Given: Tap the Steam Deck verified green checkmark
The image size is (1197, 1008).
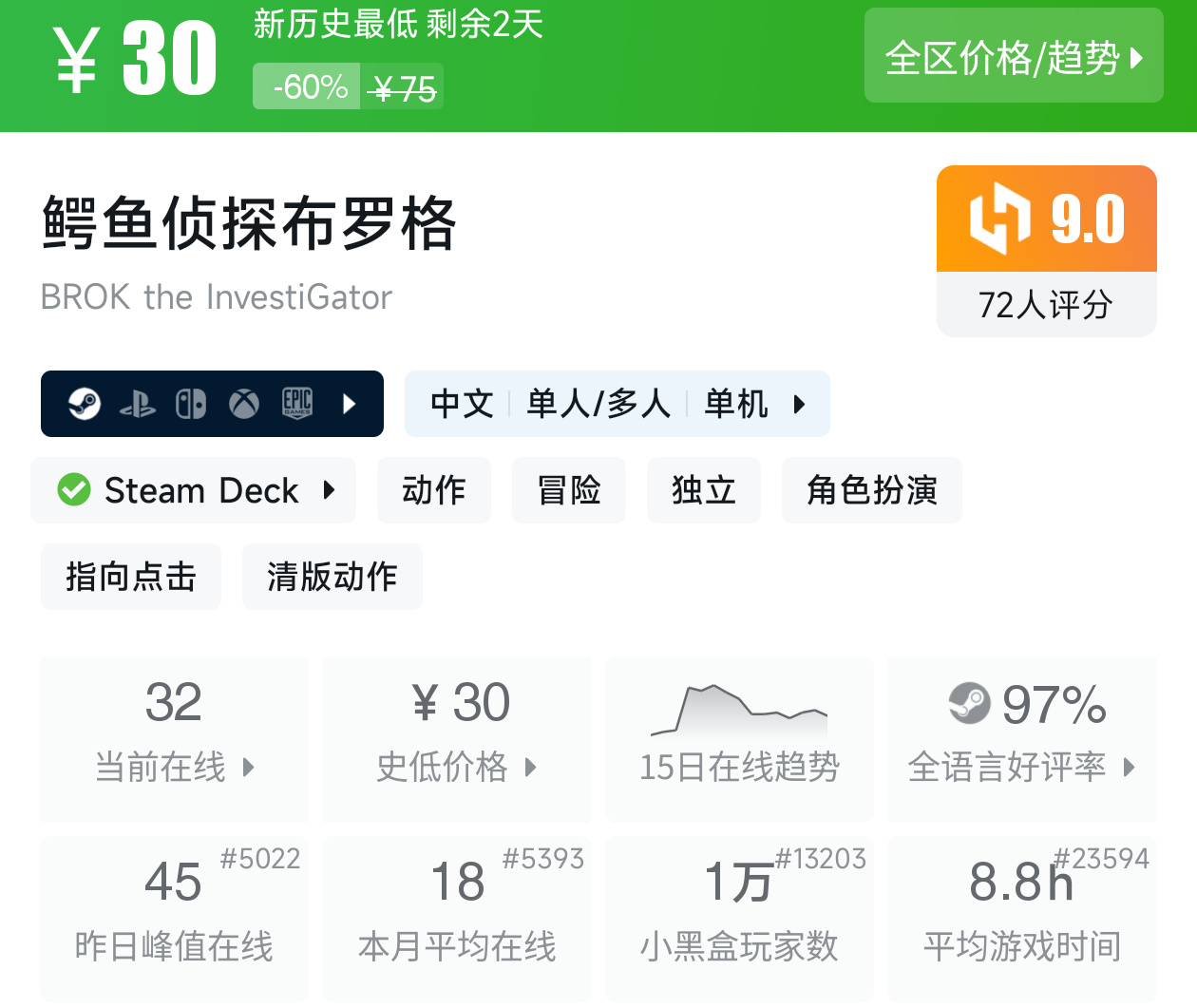Looking at the screenshot, I should coord(74,490).
